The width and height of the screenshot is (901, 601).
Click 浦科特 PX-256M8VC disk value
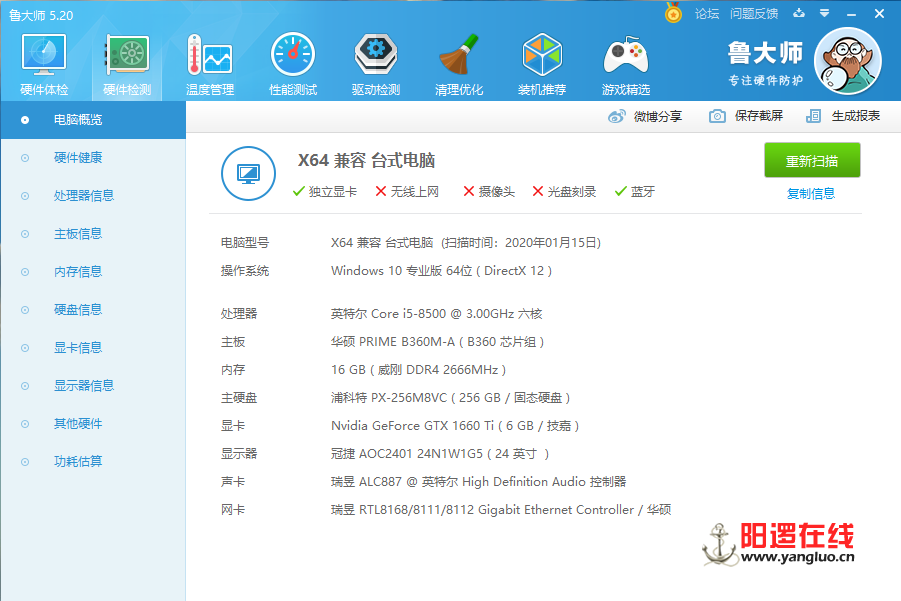click(450, 398)
